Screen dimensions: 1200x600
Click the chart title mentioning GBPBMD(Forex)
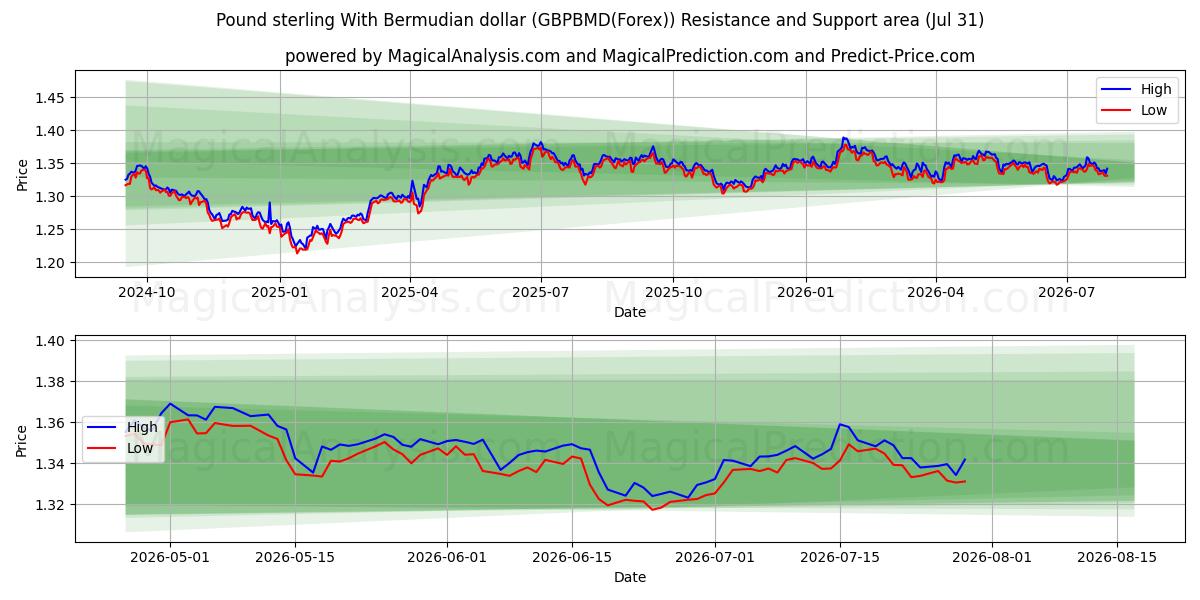[x=600, y=20]
